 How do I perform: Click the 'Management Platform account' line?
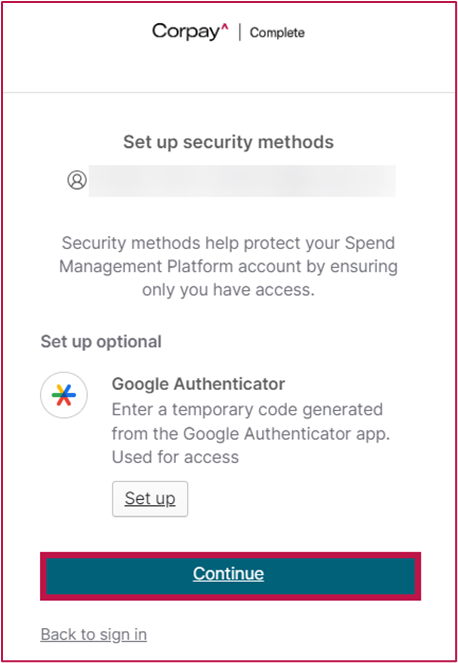(228, 267)
